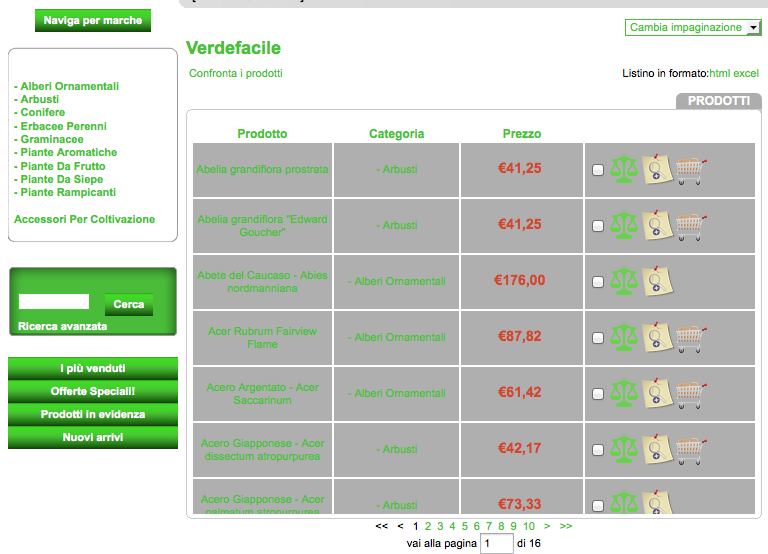Go to page 2 of results
Viewport: 768px width, 554px height.
[x=428, y=527]
